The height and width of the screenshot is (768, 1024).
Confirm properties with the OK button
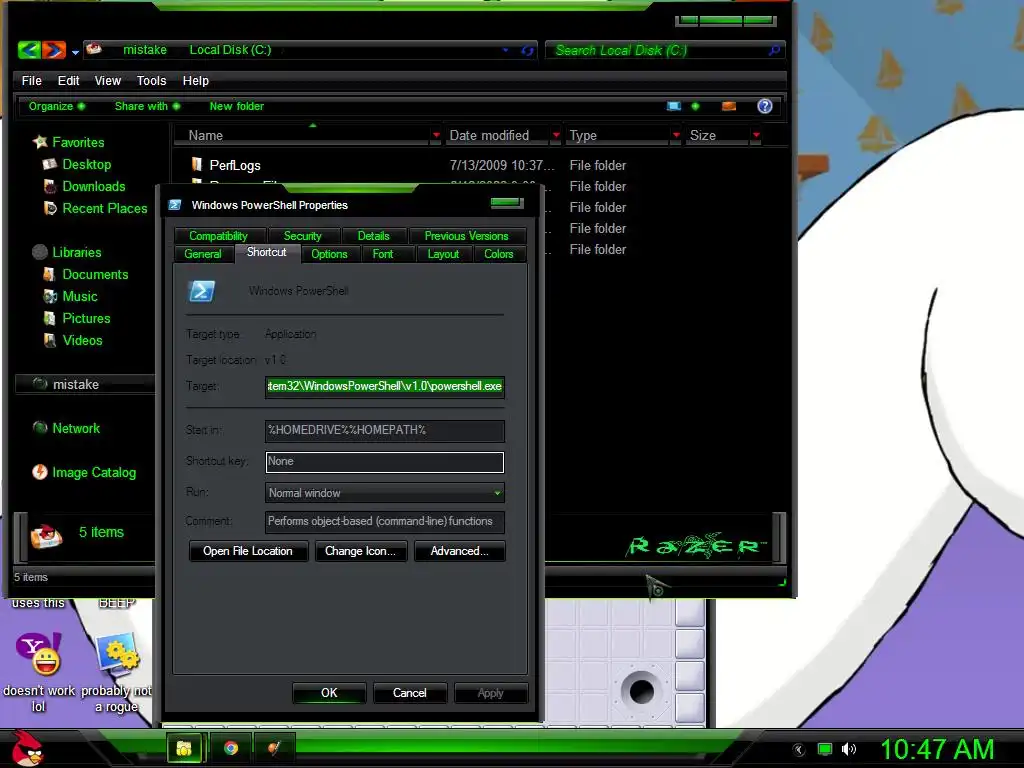pyautogui.click(x=329, y=693)
